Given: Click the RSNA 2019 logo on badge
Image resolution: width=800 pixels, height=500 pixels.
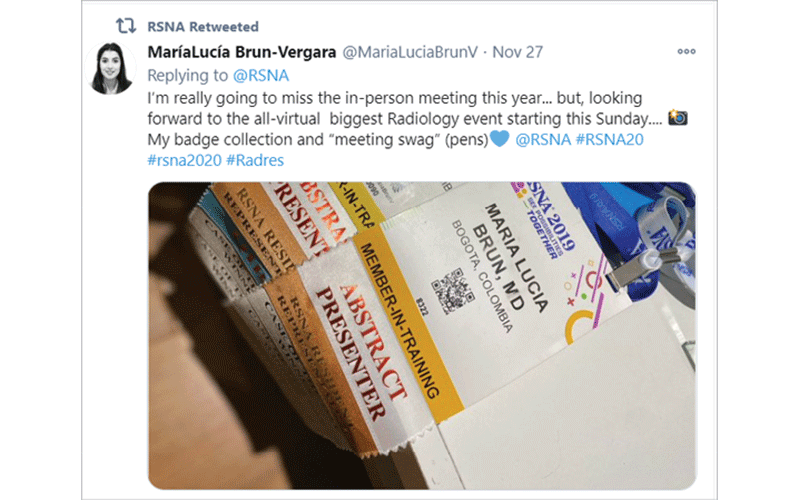Looking at the screenshot, I should click(546, 219).
